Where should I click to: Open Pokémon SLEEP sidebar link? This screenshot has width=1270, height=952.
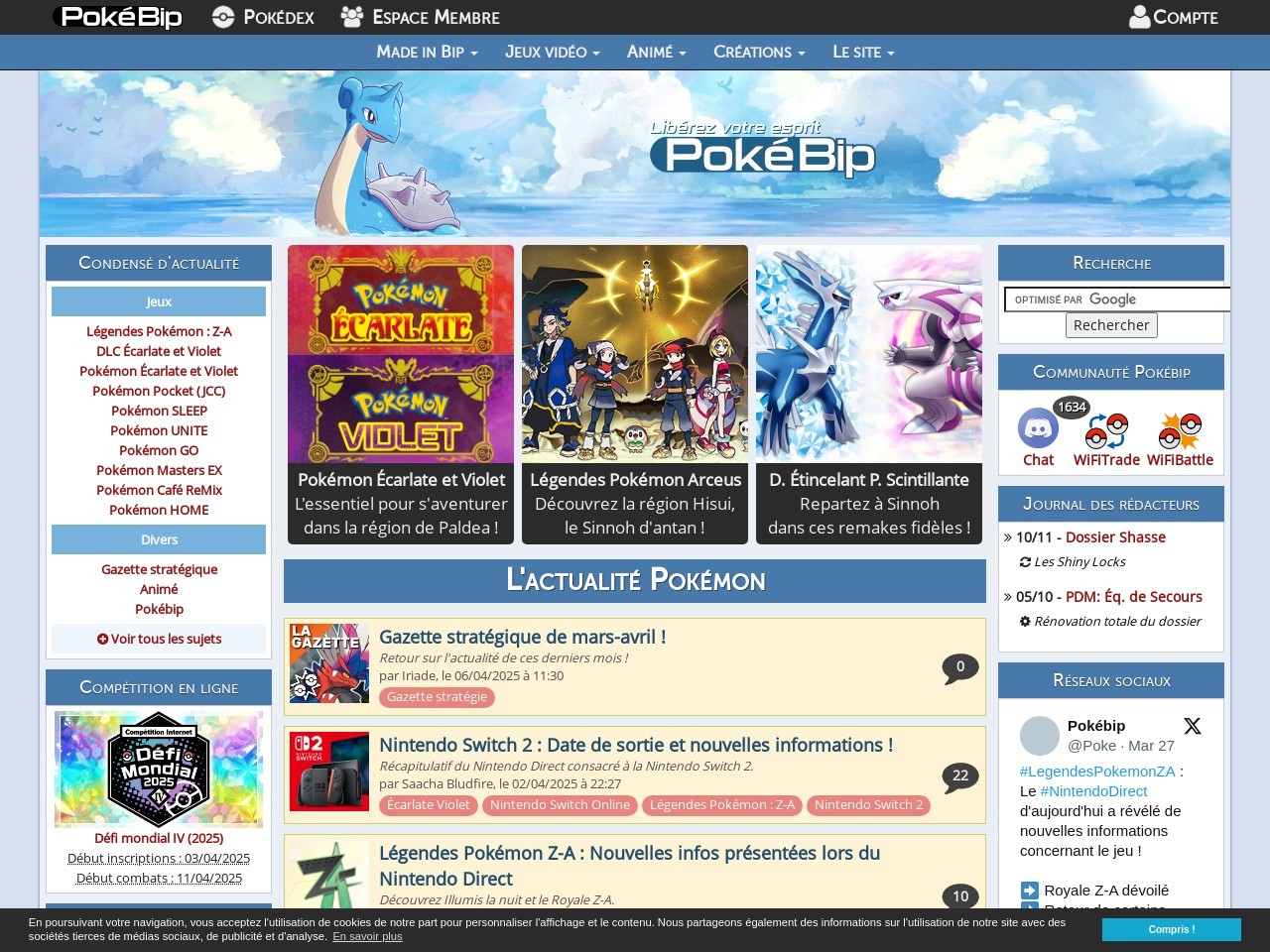[x=159, y=411]
